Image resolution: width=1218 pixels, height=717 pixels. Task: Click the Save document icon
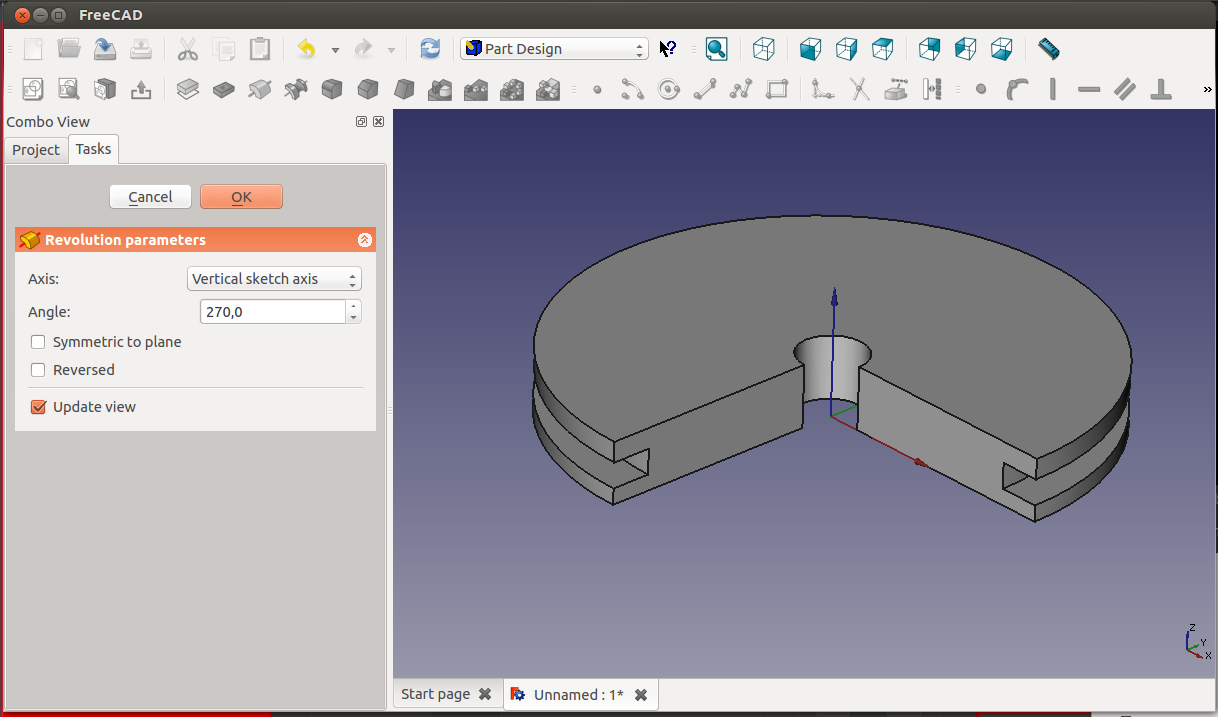(105, 48)
